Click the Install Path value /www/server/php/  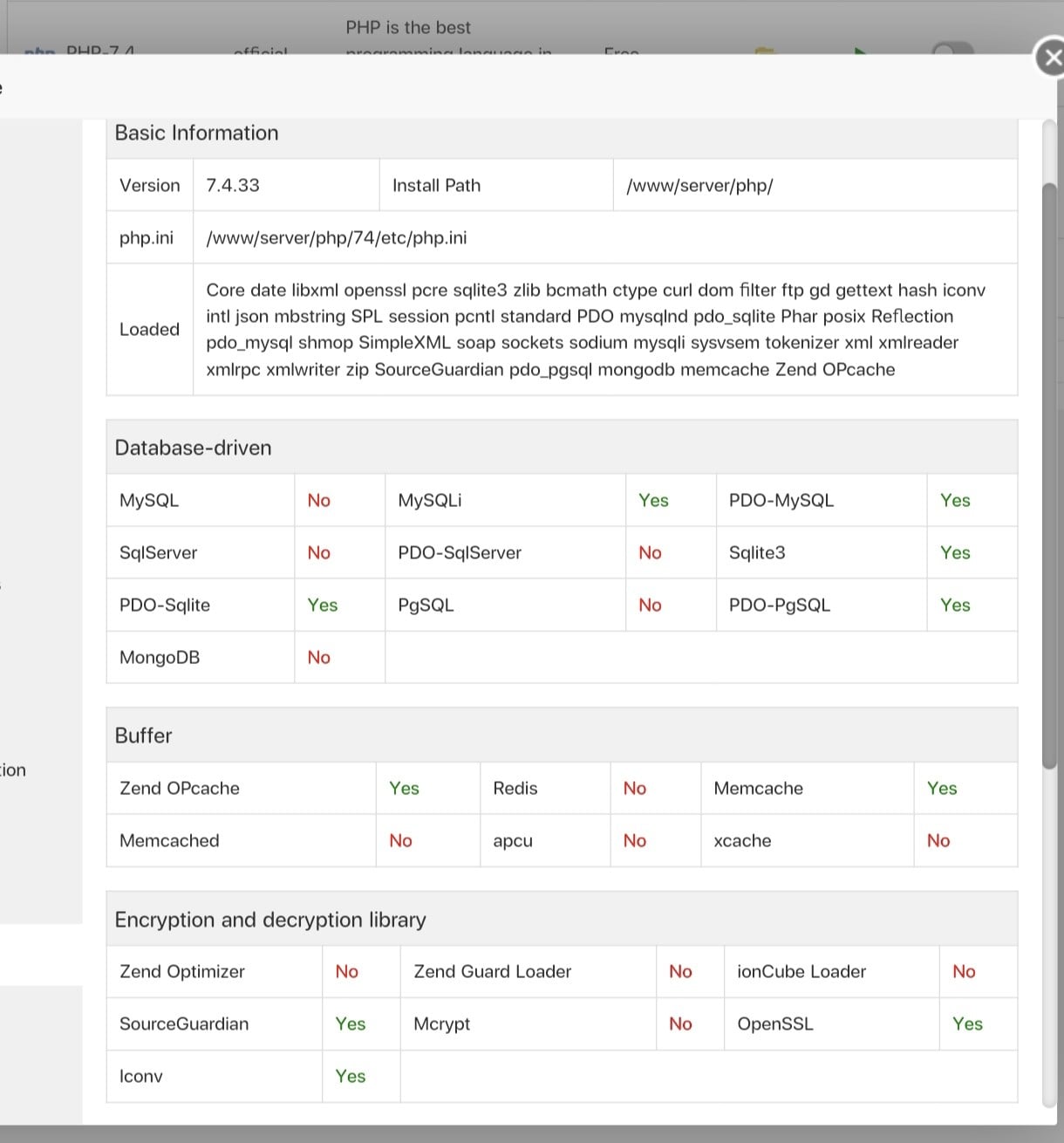[x=699, y=185]
